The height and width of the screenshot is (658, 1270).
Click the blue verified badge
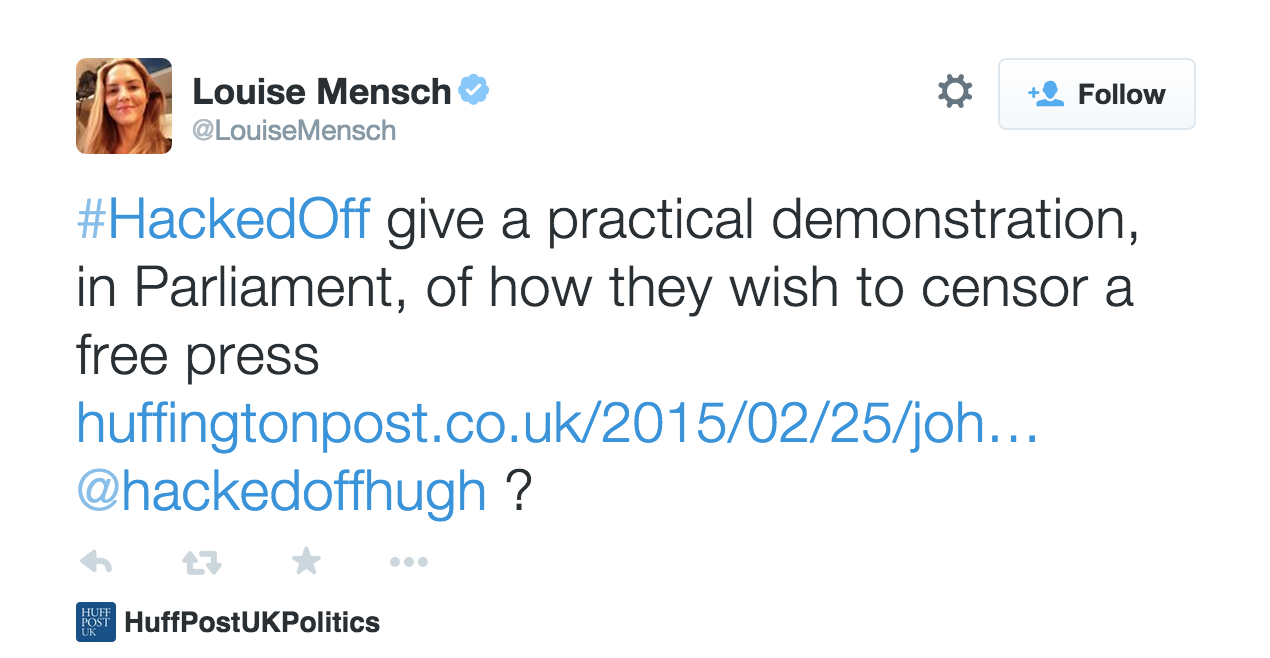point(473,92)
